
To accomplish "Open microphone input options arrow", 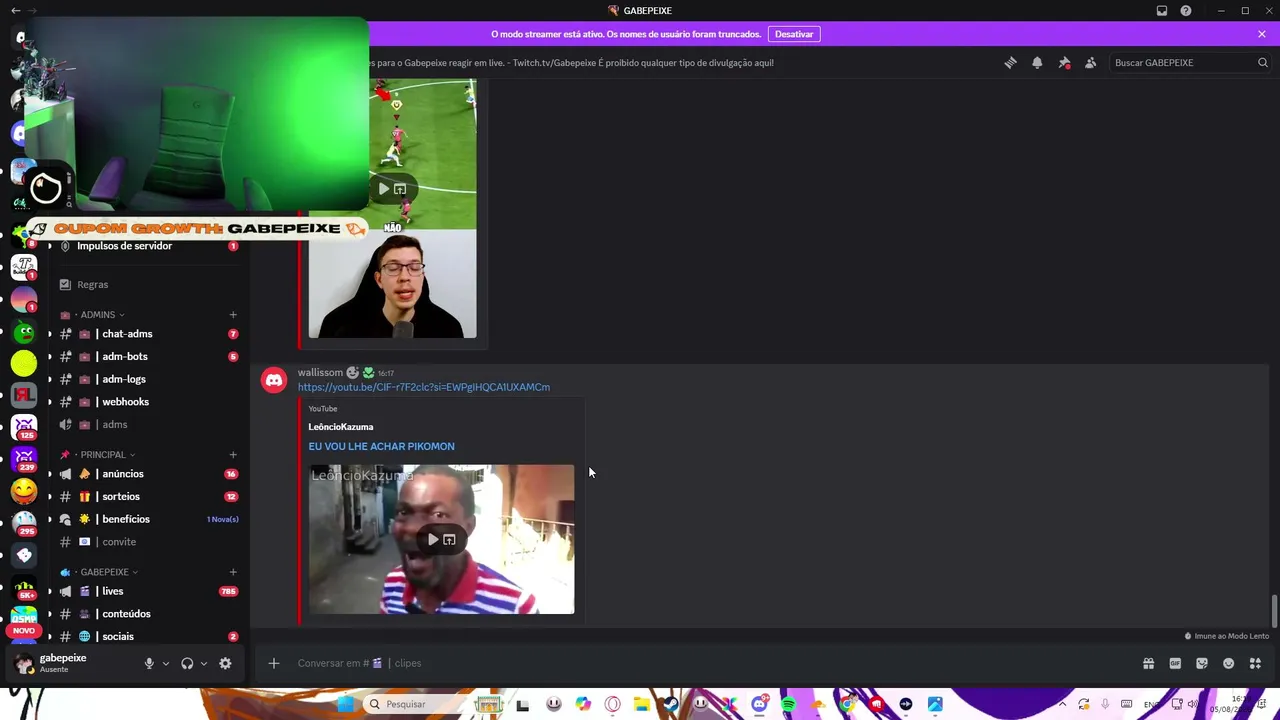I will 166,663.
